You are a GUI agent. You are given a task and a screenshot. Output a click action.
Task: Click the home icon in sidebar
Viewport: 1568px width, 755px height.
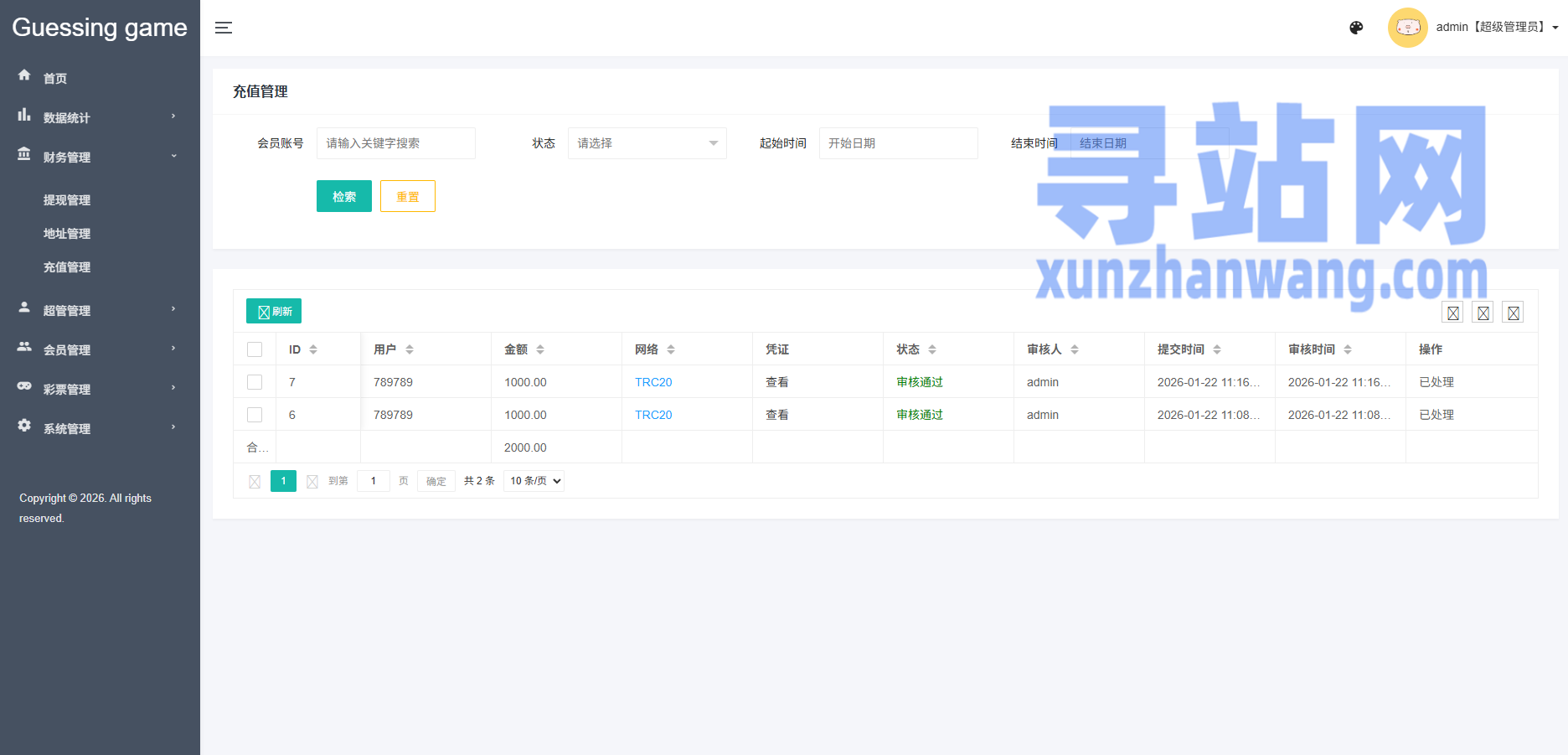pyautogui.click(x=24, y=75)
